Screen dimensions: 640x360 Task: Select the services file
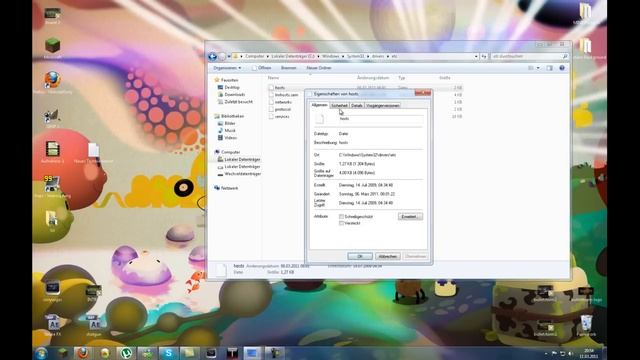[x=282, y=117]
